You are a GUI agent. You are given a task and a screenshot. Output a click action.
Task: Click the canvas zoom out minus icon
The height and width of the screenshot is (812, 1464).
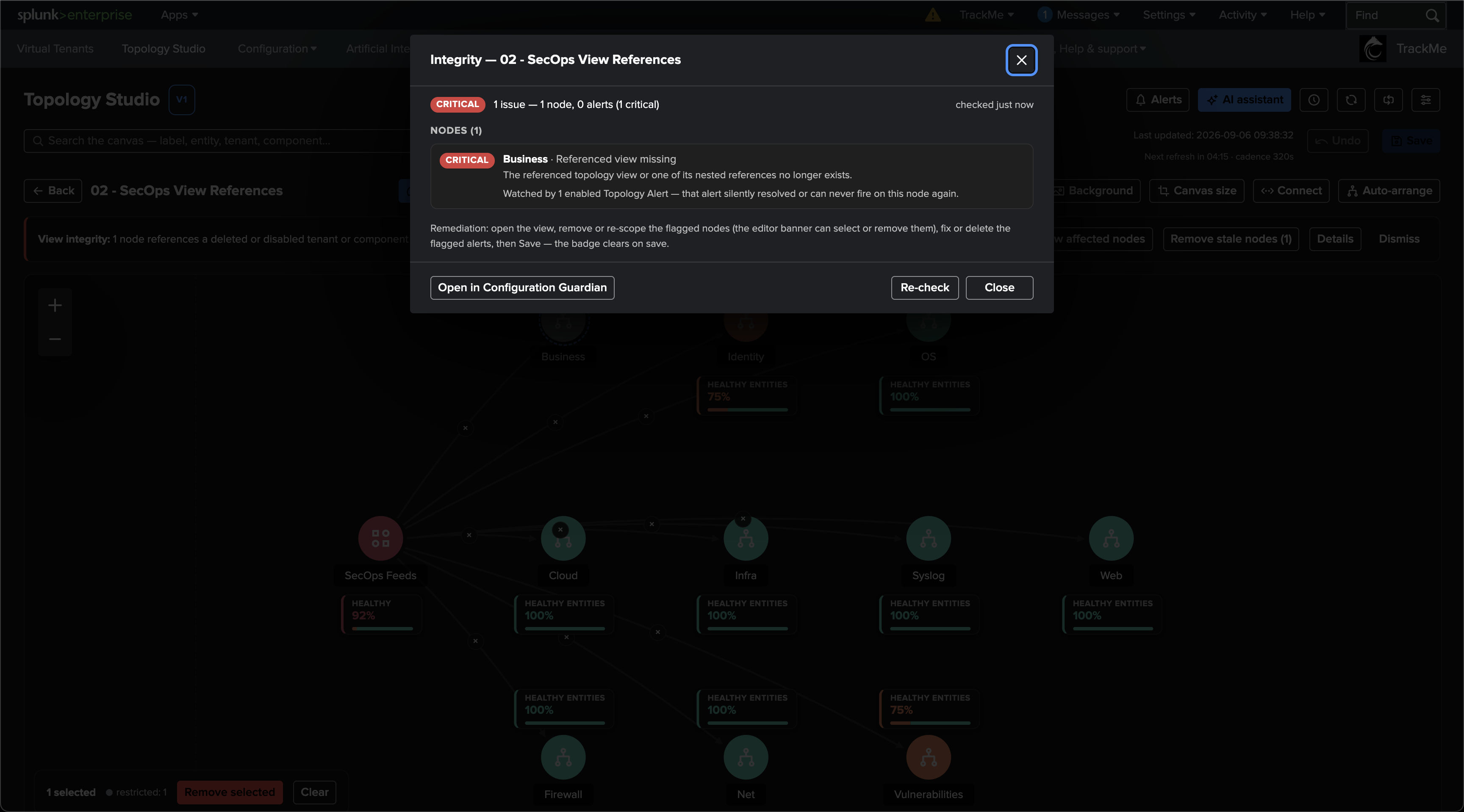click(x=55, y=339)
